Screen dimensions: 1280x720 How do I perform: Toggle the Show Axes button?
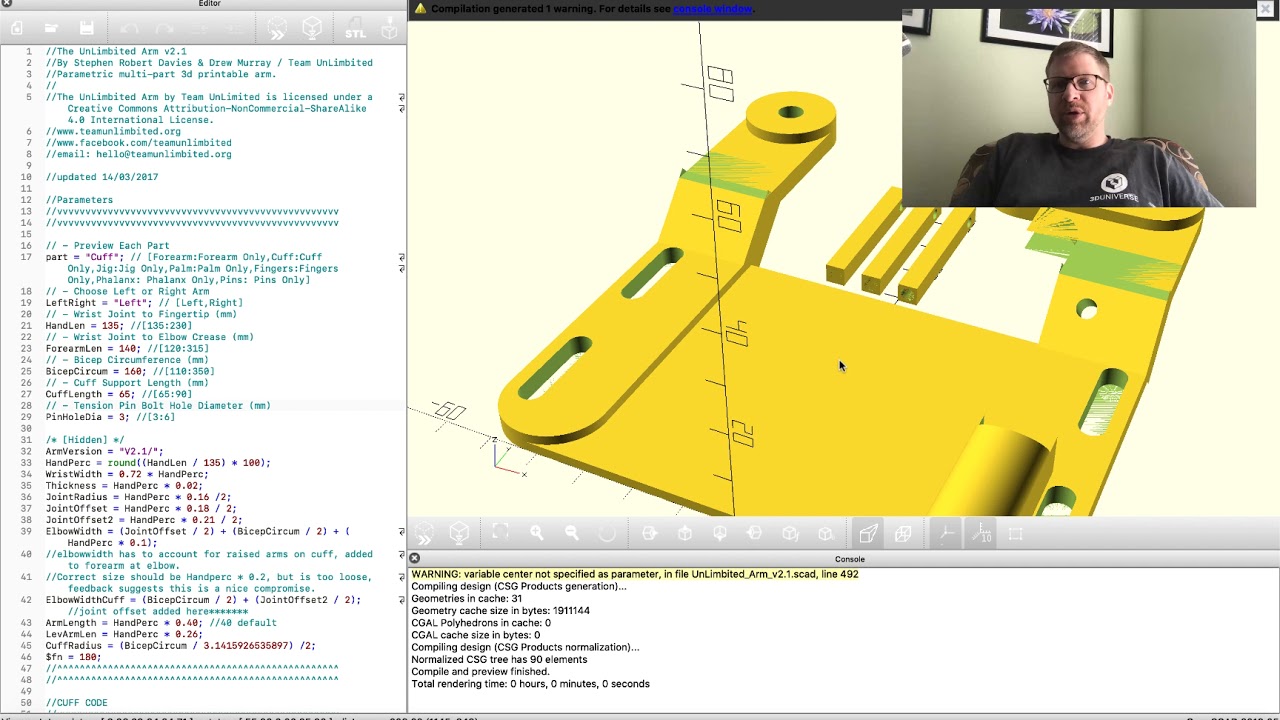[945, 534]
